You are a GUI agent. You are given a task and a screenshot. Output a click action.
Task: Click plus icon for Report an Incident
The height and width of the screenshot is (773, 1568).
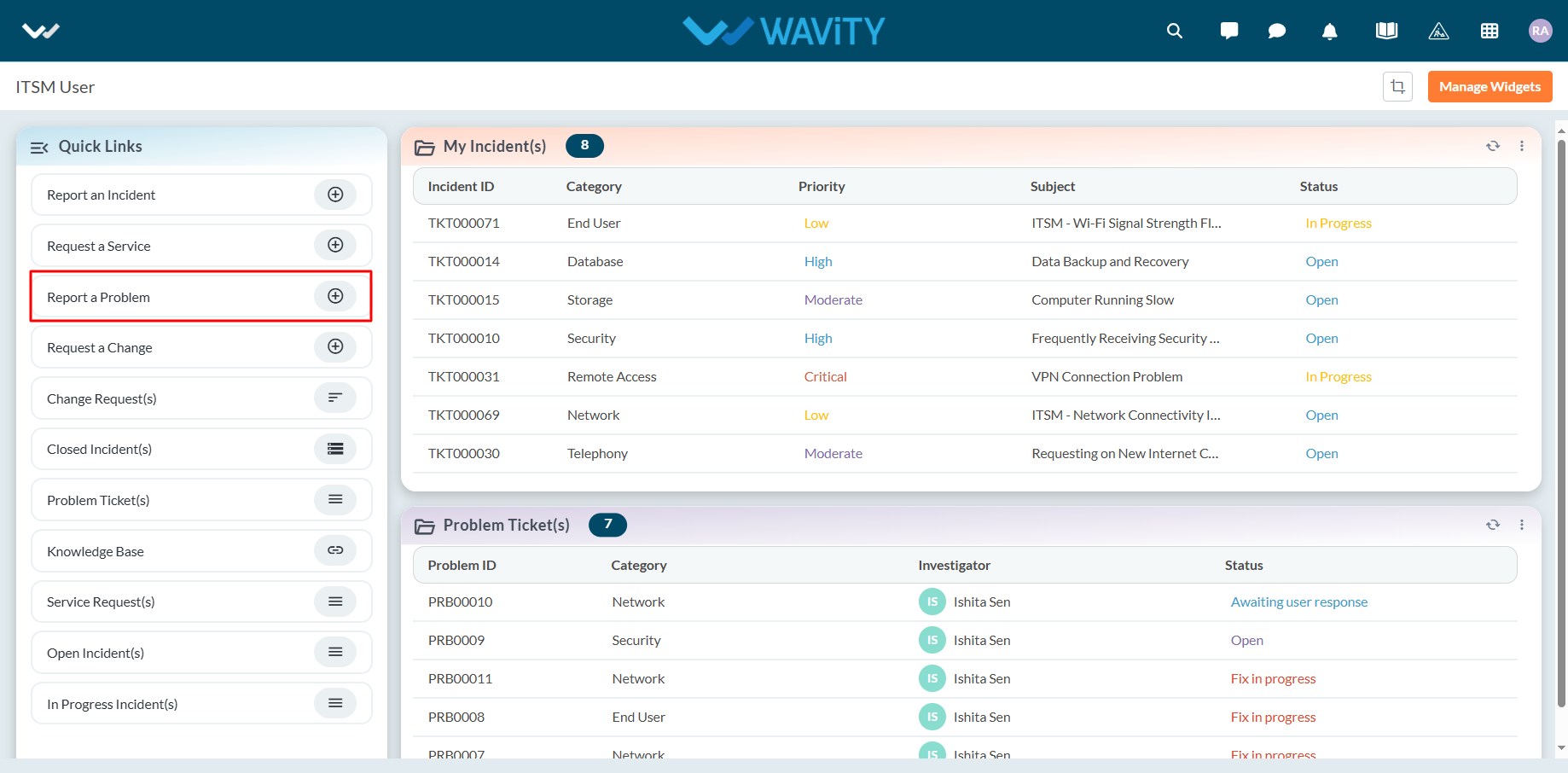(335, 195)
